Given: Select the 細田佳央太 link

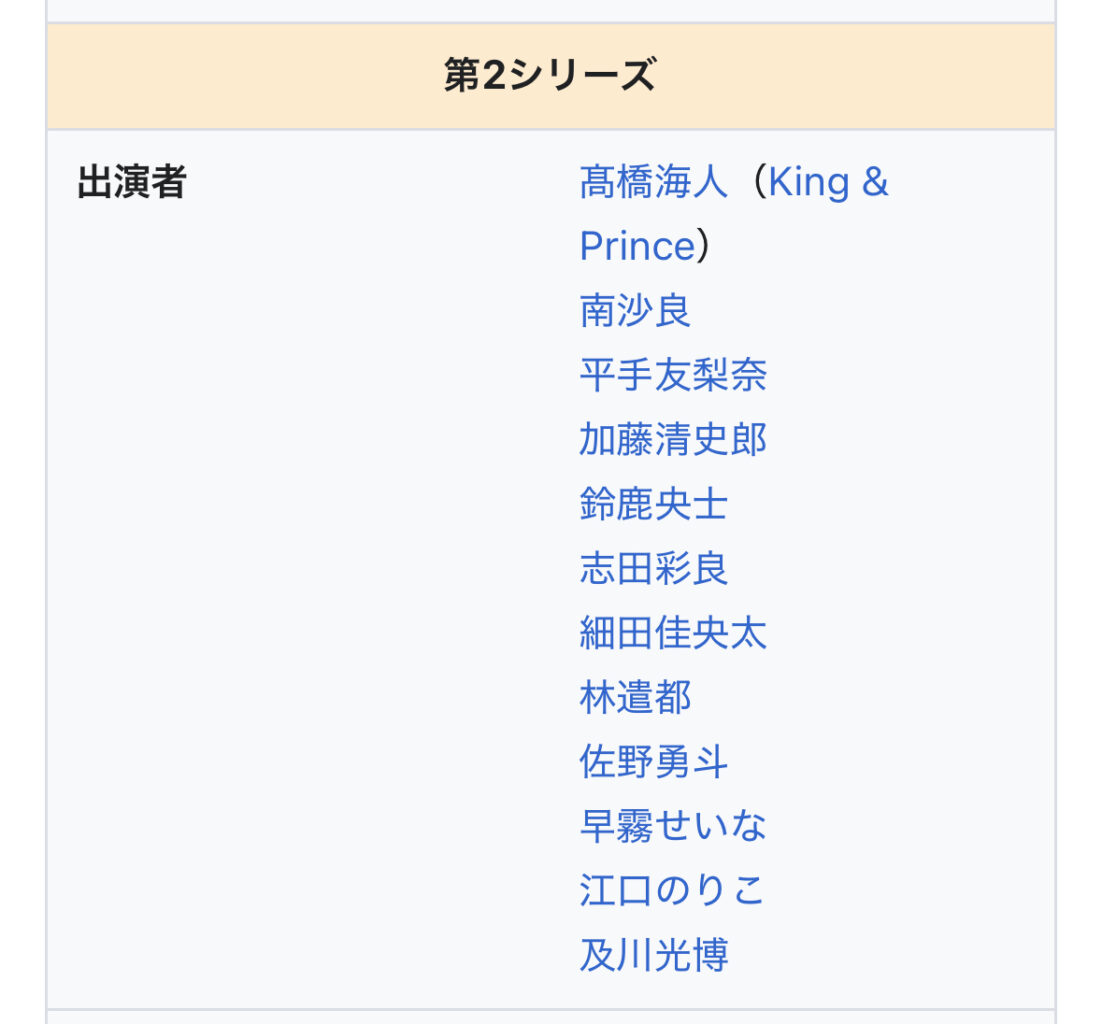Looking at the screenshot, I should 673,633.
